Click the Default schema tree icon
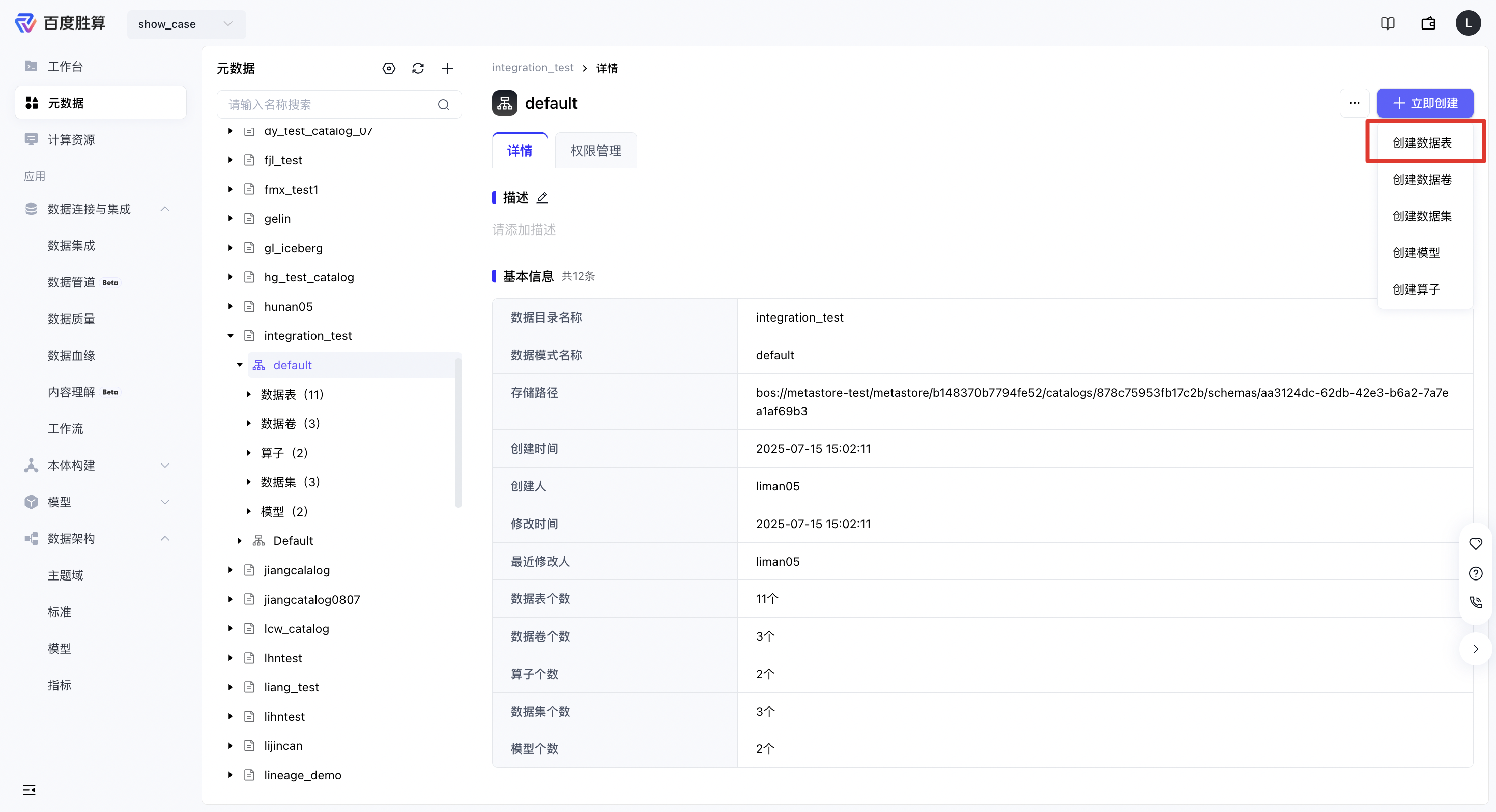This screenshot has width=1496, height=812. tap(258, 541)
